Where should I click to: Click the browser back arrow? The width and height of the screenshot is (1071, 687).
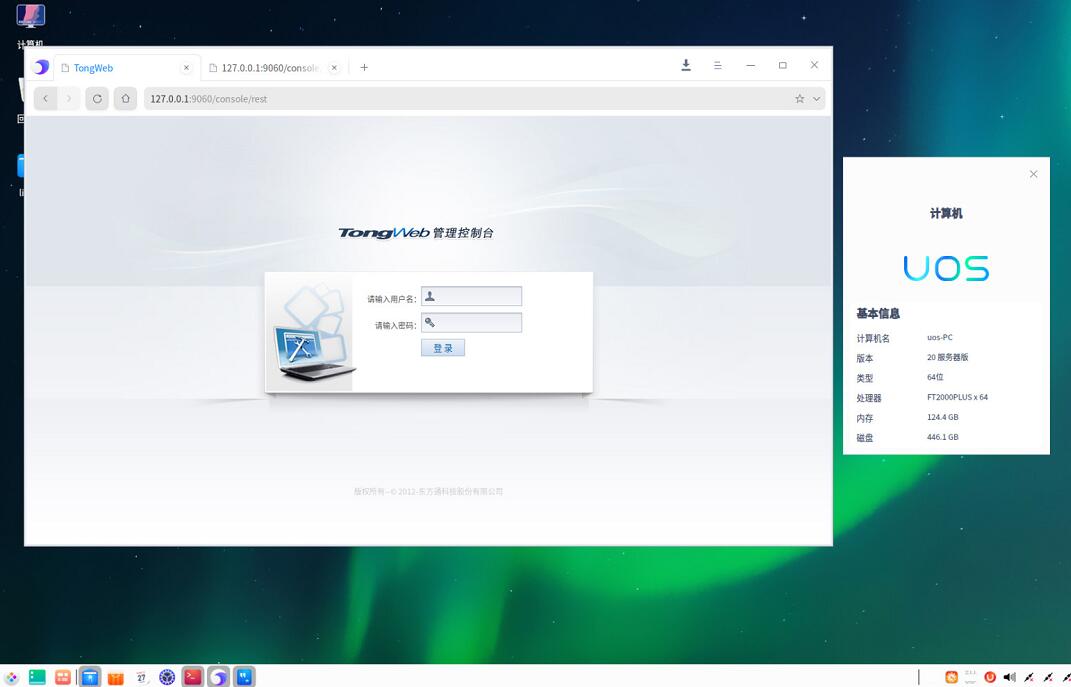click(x=46, y=98)
